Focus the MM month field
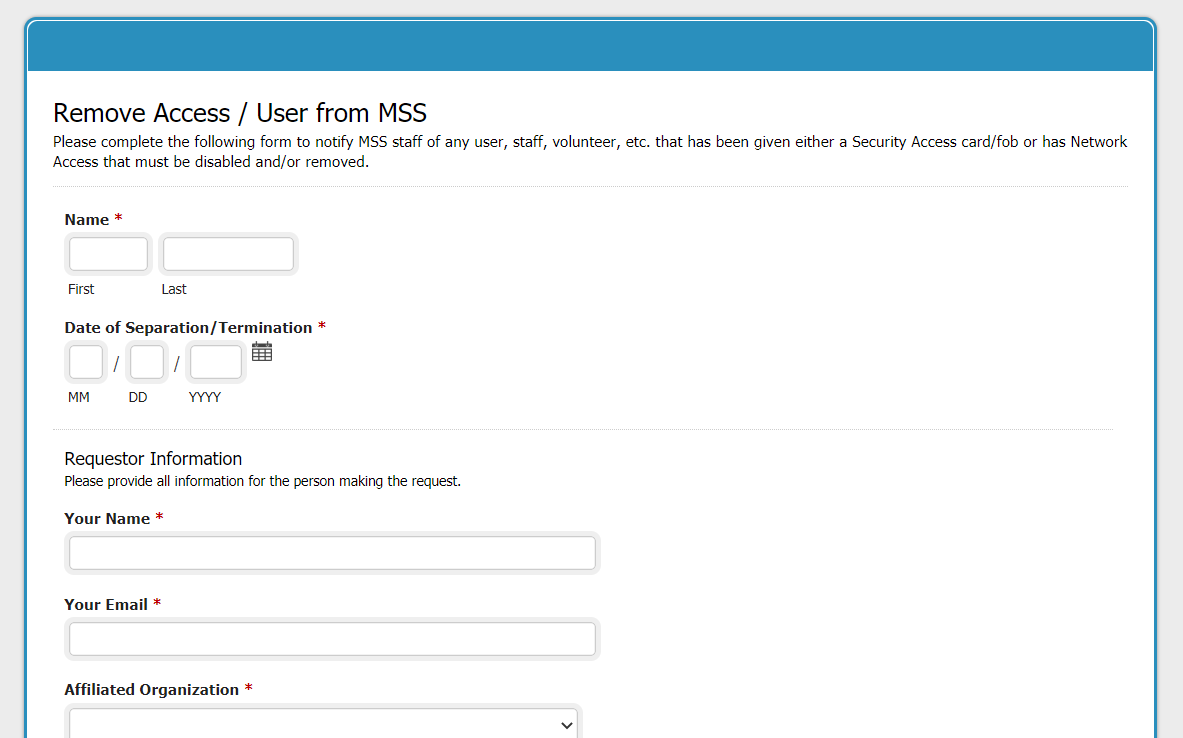The height and width of the screenshot is (738, 1183). tap(86, 362)
